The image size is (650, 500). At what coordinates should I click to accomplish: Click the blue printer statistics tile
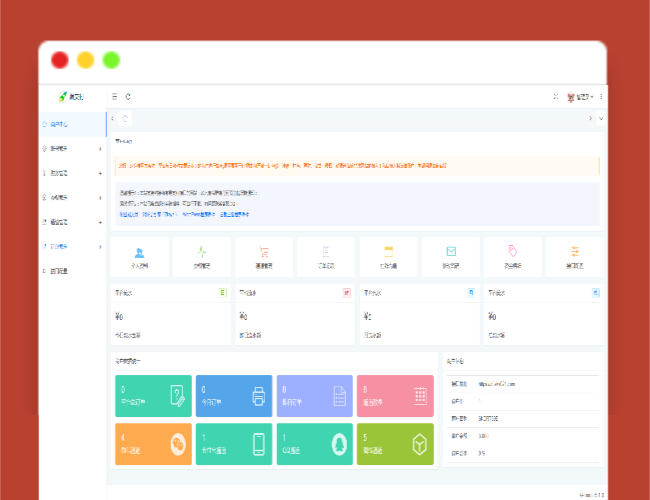pos(234,396)
